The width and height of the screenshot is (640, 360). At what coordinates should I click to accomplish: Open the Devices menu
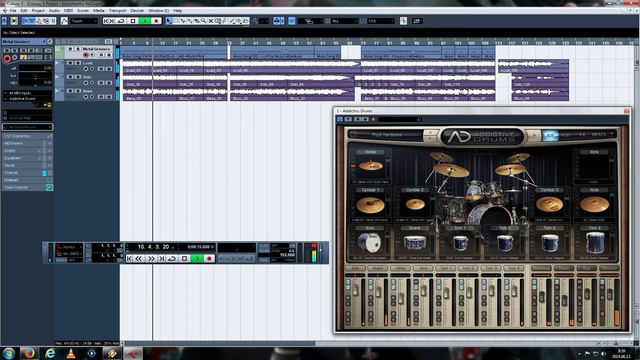pos(137,11)
